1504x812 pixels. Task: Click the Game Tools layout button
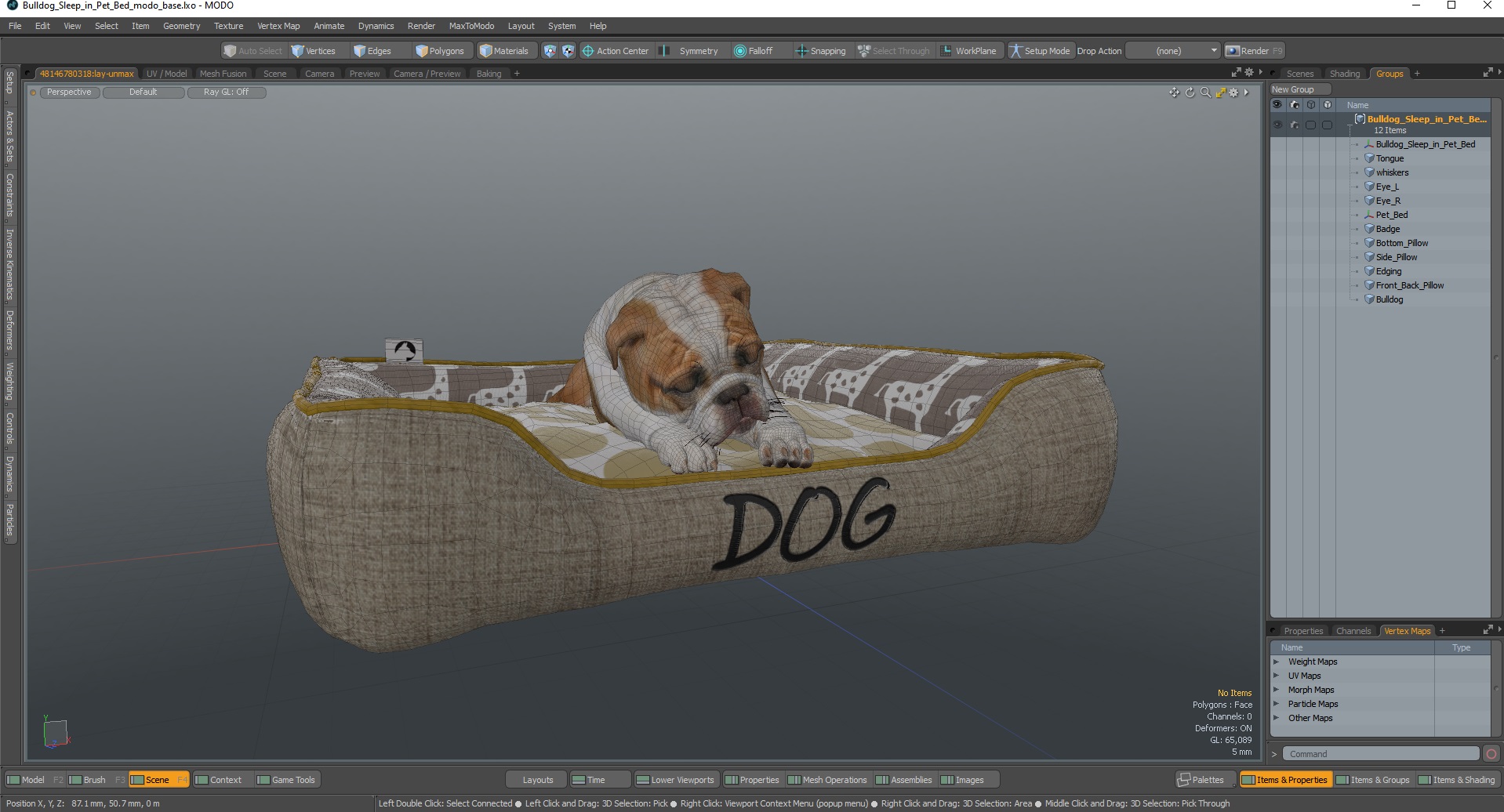click(286, 780)
